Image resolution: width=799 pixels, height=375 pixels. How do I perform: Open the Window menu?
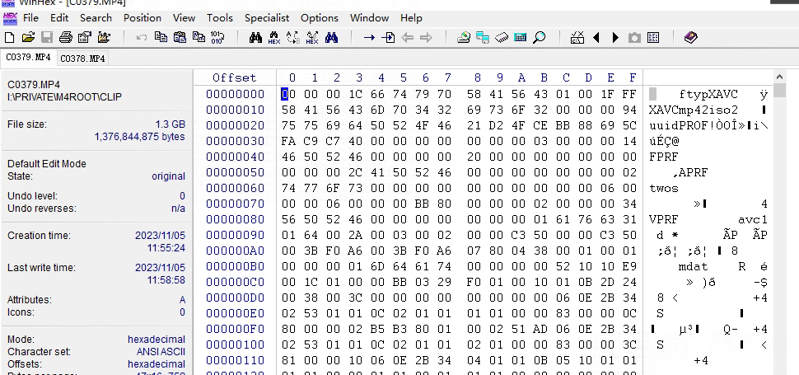tap(369, 18)
